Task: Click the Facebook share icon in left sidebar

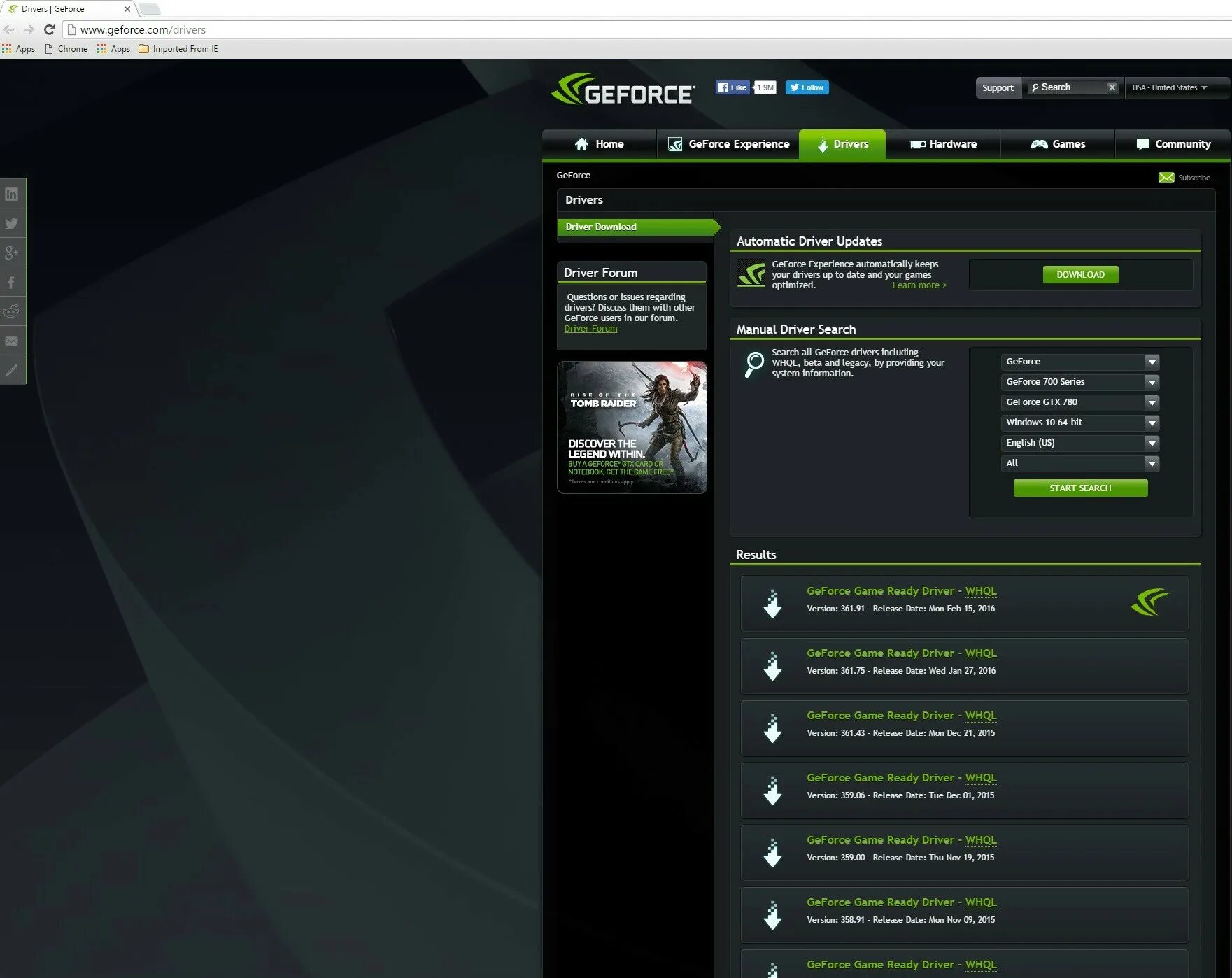Action: point(12,282)
